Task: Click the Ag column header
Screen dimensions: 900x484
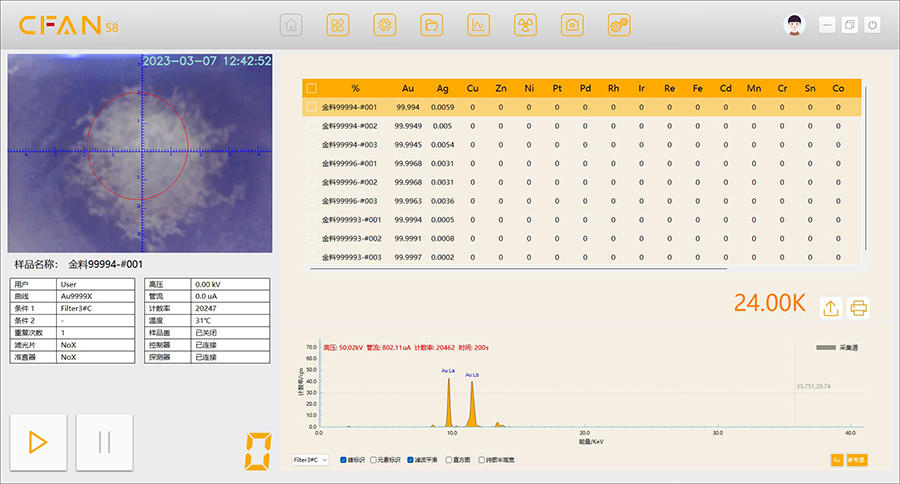Action: coord(443,88)
